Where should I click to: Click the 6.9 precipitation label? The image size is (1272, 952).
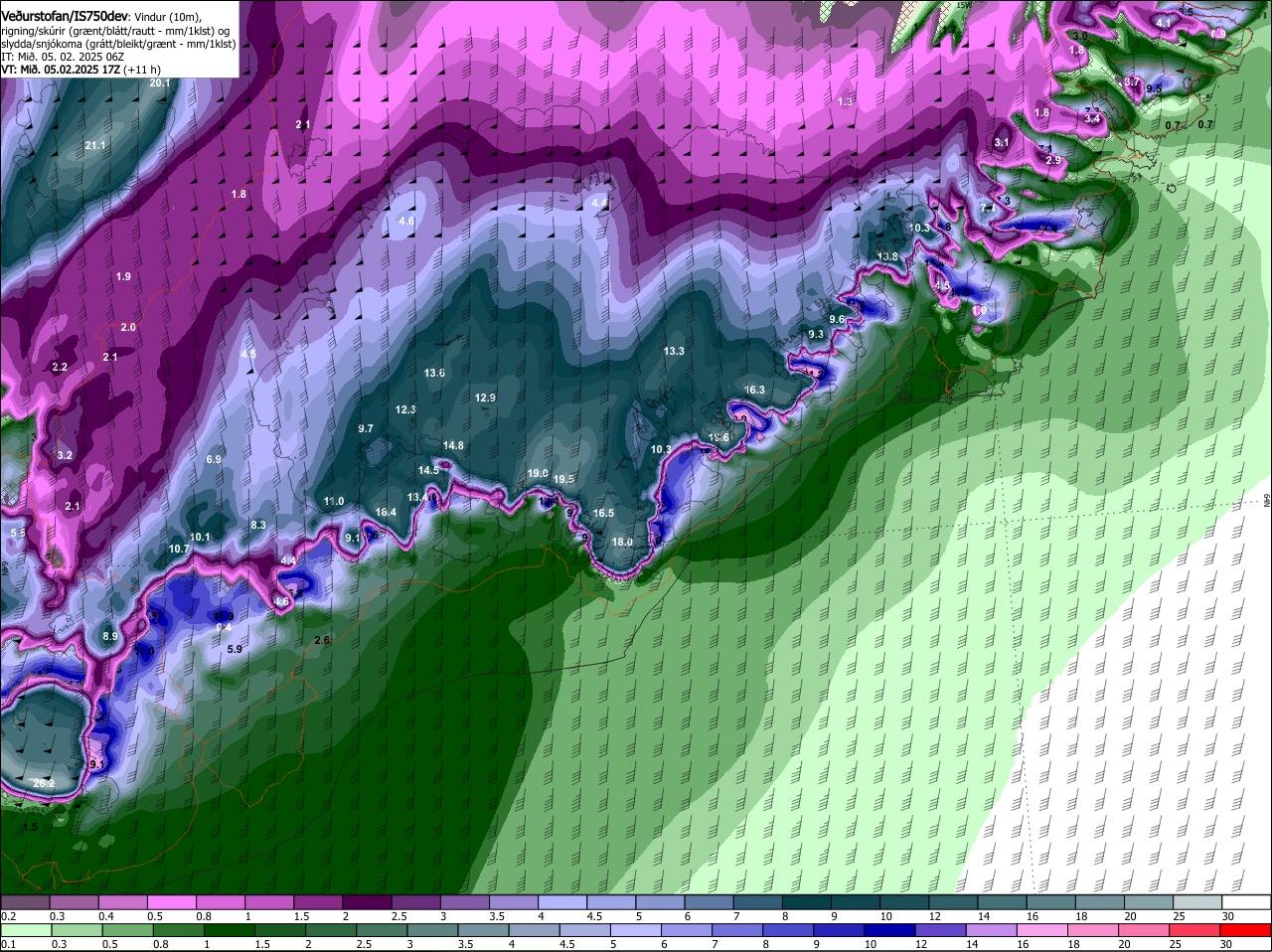pyautogui.click(x=214, y=459)
